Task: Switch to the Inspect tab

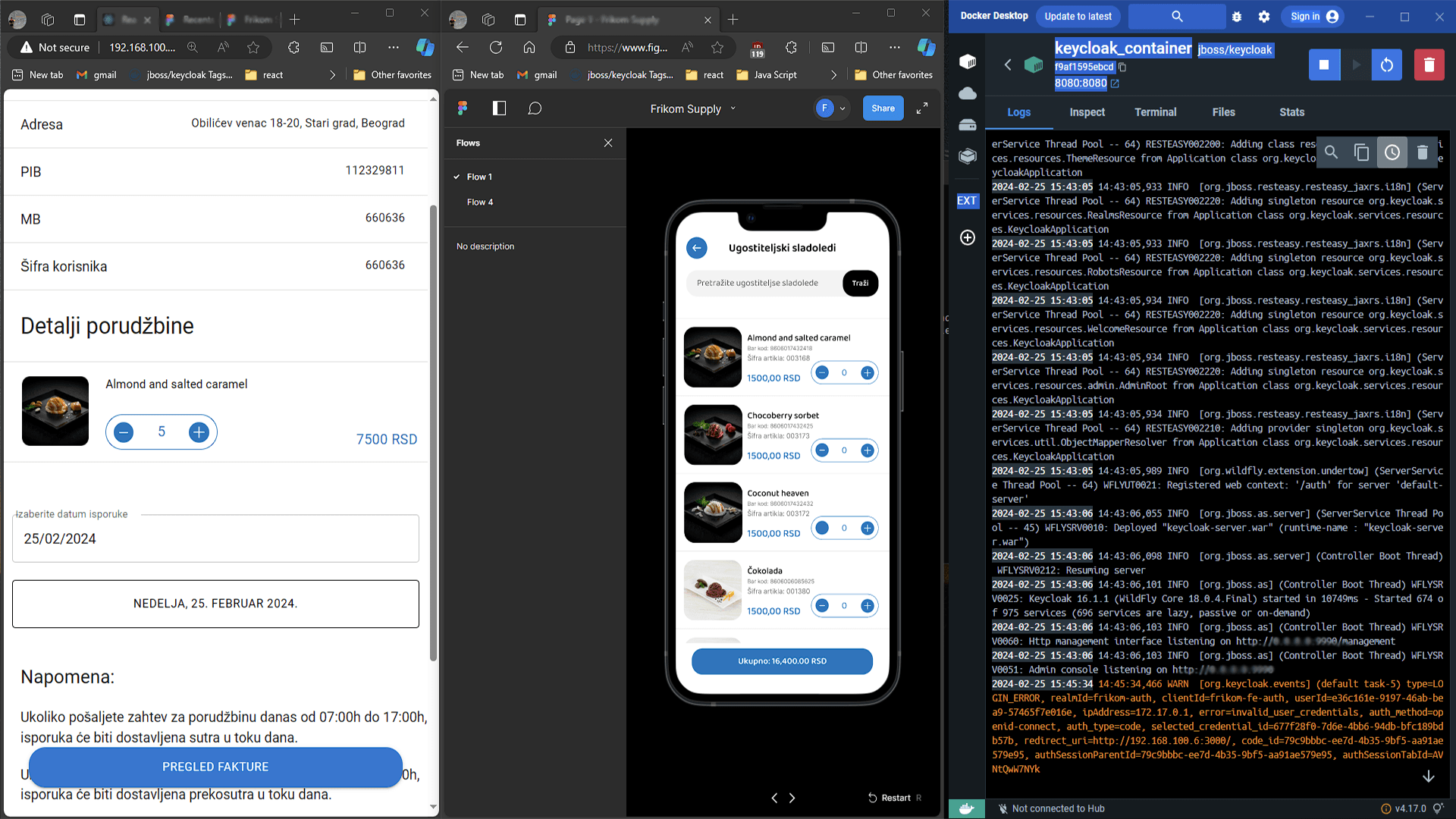Action: tap(1087, 112)
